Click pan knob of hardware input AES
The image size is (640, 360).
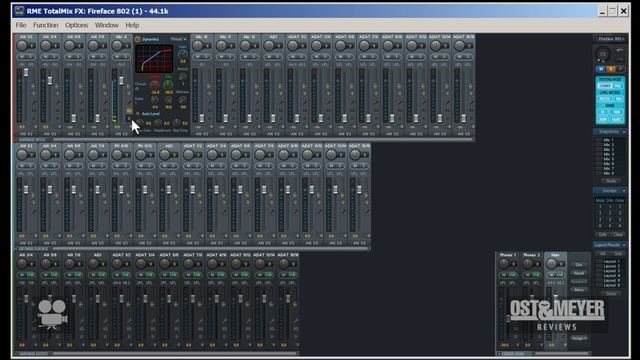point(269,45)
